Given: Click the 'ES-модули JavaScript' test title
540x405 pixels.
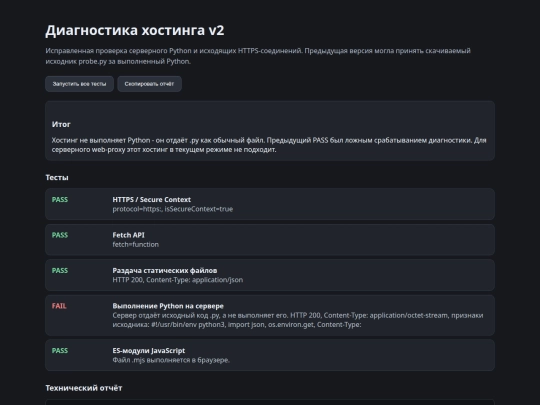Looking at the screenshot, I should 149,351.
